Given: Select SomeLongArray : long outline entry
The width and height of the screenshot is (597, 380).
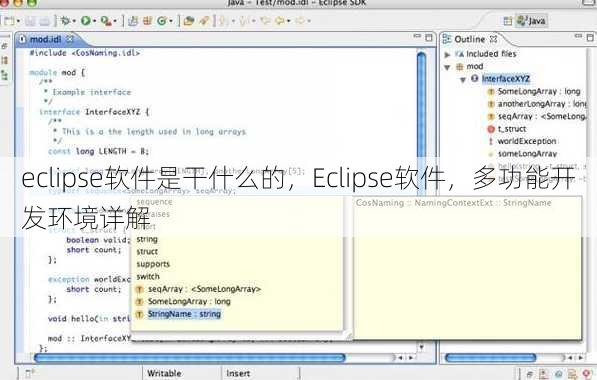Looking at the screenshot, I should click(x=539, y=91).
